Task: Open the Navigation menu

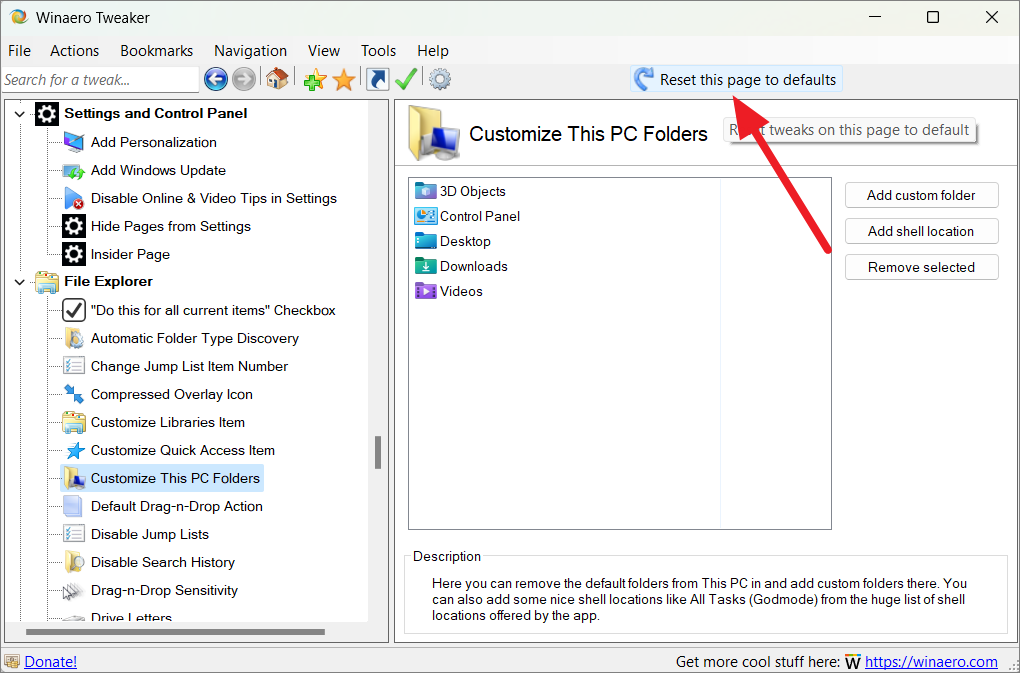Action: 250,51
